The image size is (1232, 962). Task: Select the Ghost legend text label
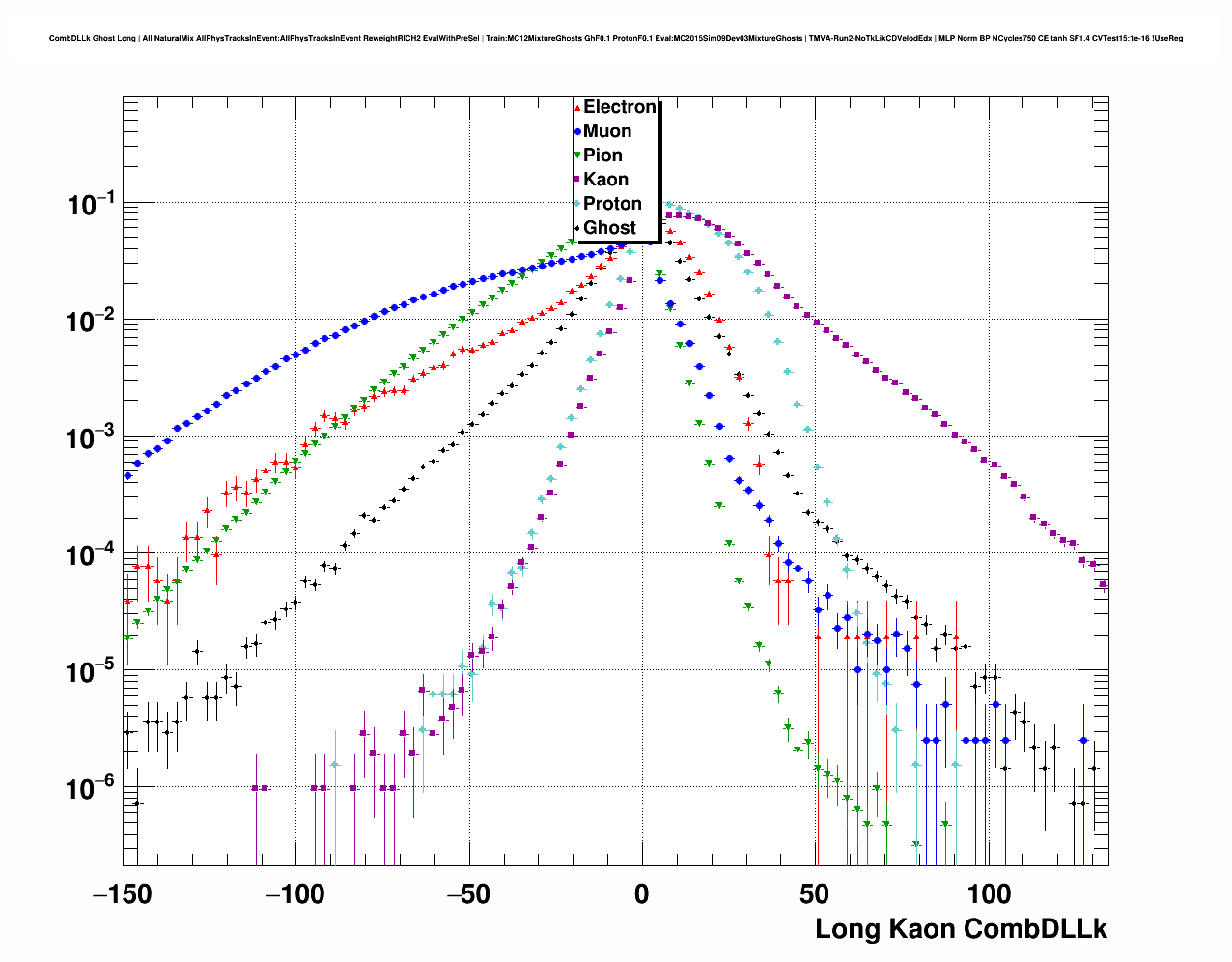point(609,228)
